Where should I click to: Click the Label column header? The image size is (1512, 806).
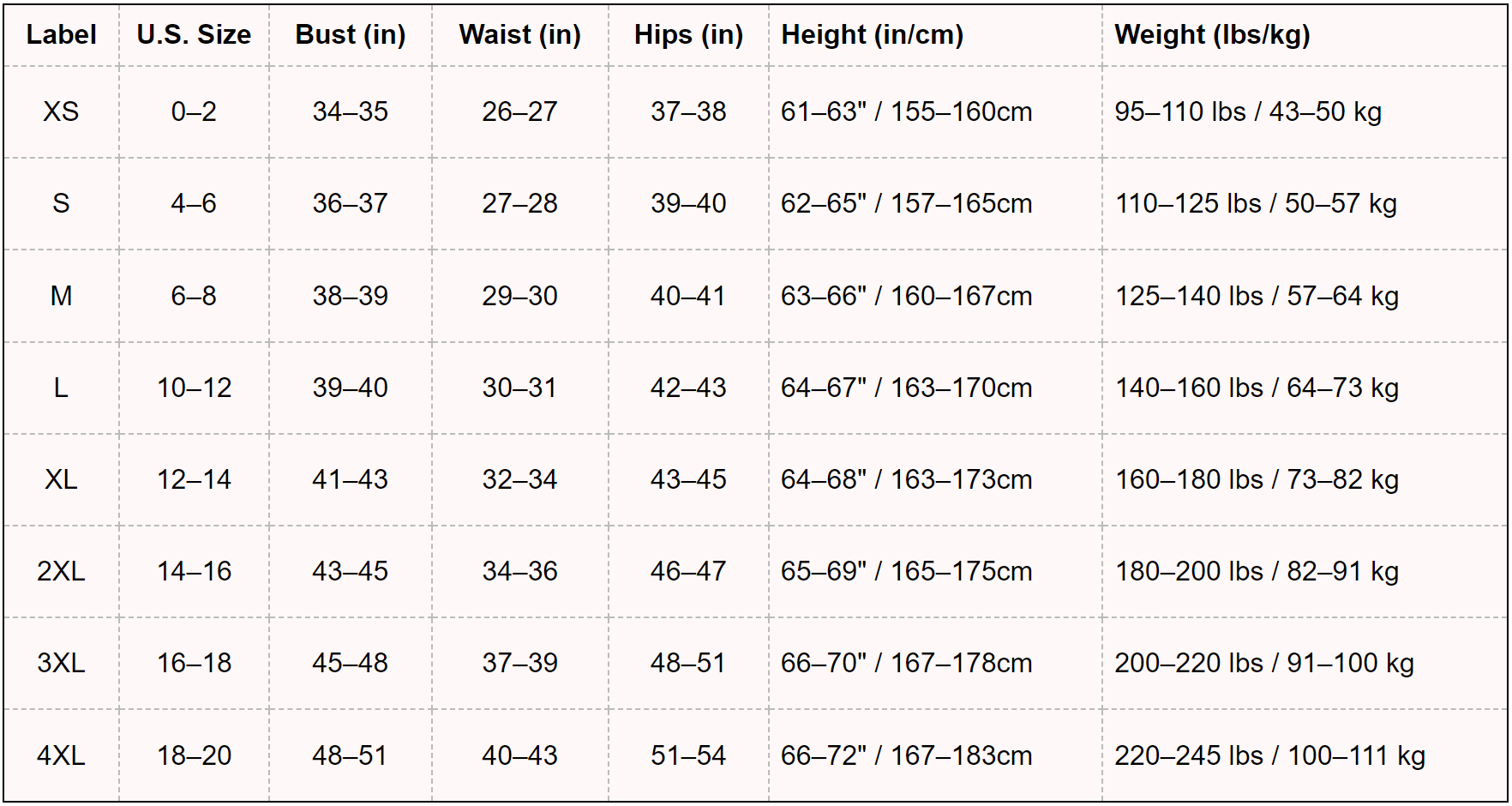tap(61, 35)
